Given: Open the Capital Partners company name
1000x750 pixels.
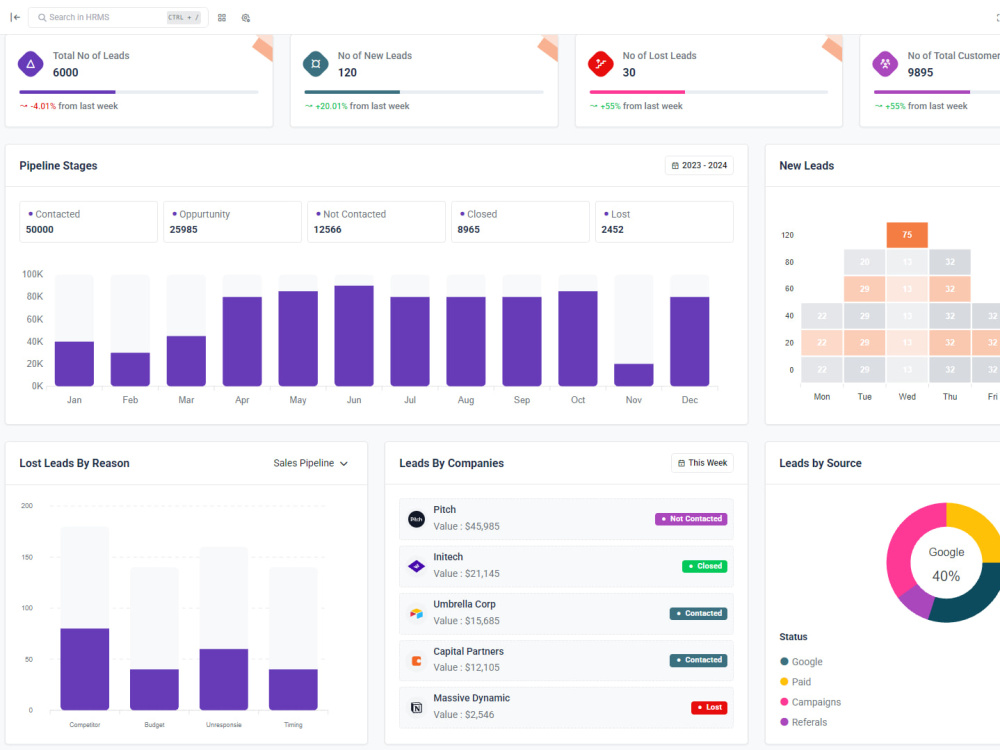Looking at the screenshot, I should [x=468, y=651].
